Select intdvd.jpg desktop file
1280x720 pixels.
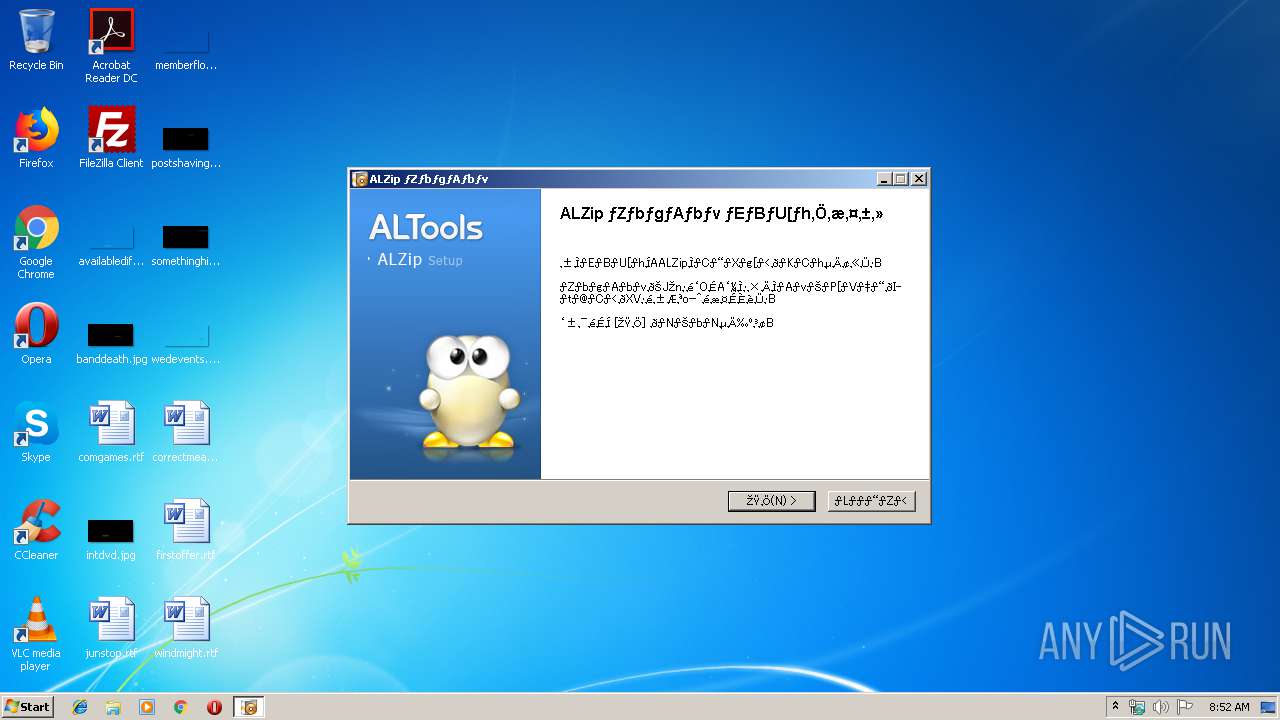tap(111, 537)
